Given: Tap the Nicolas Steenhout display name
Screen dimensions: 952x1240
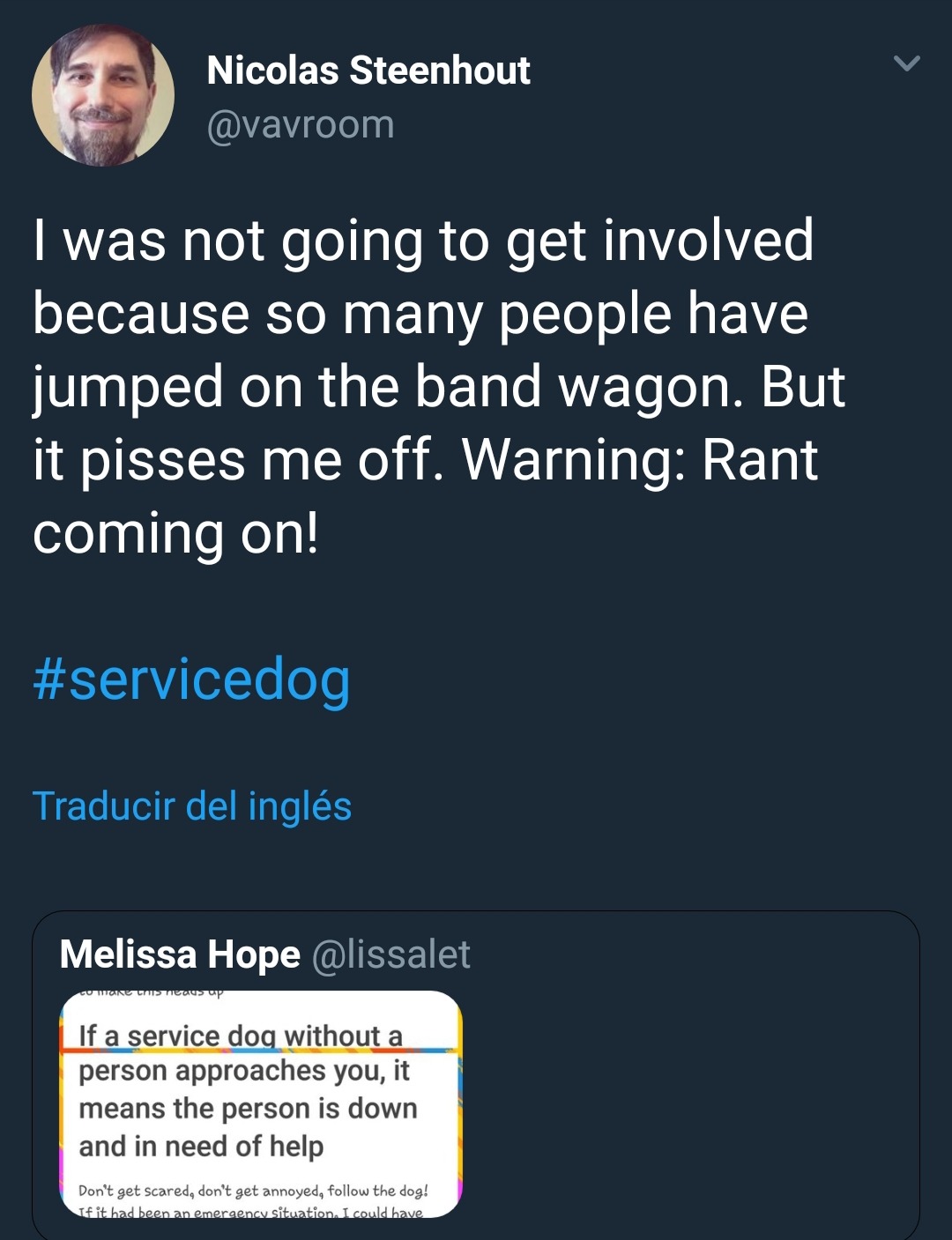Looking at the screenshot, I should click(x=368, y=71).
